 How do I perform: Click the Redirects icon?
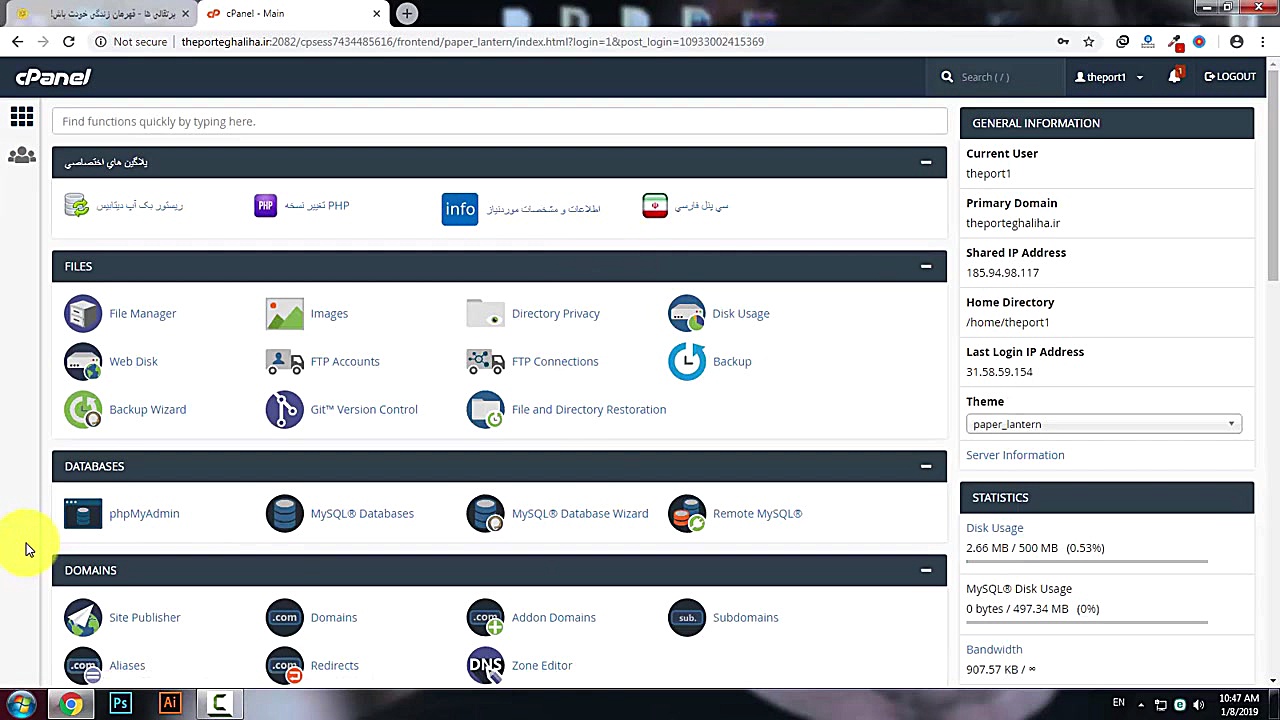pos(284,666)
